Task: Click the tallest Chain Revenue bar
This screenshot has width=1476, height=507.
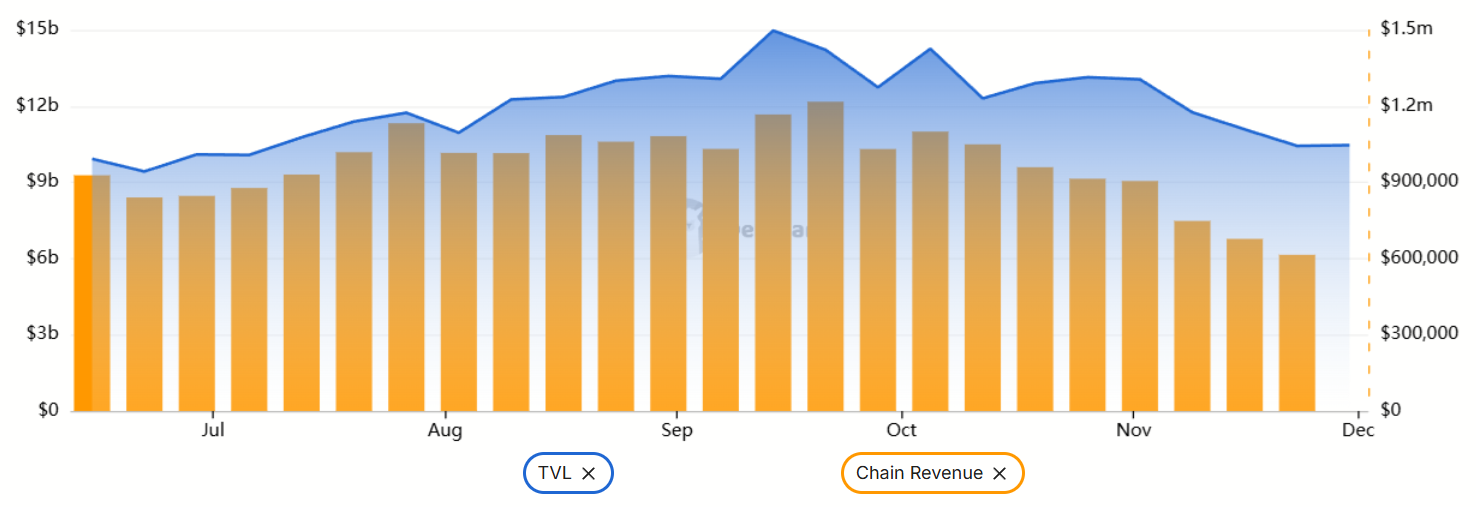Action: [x=826, y=256]
